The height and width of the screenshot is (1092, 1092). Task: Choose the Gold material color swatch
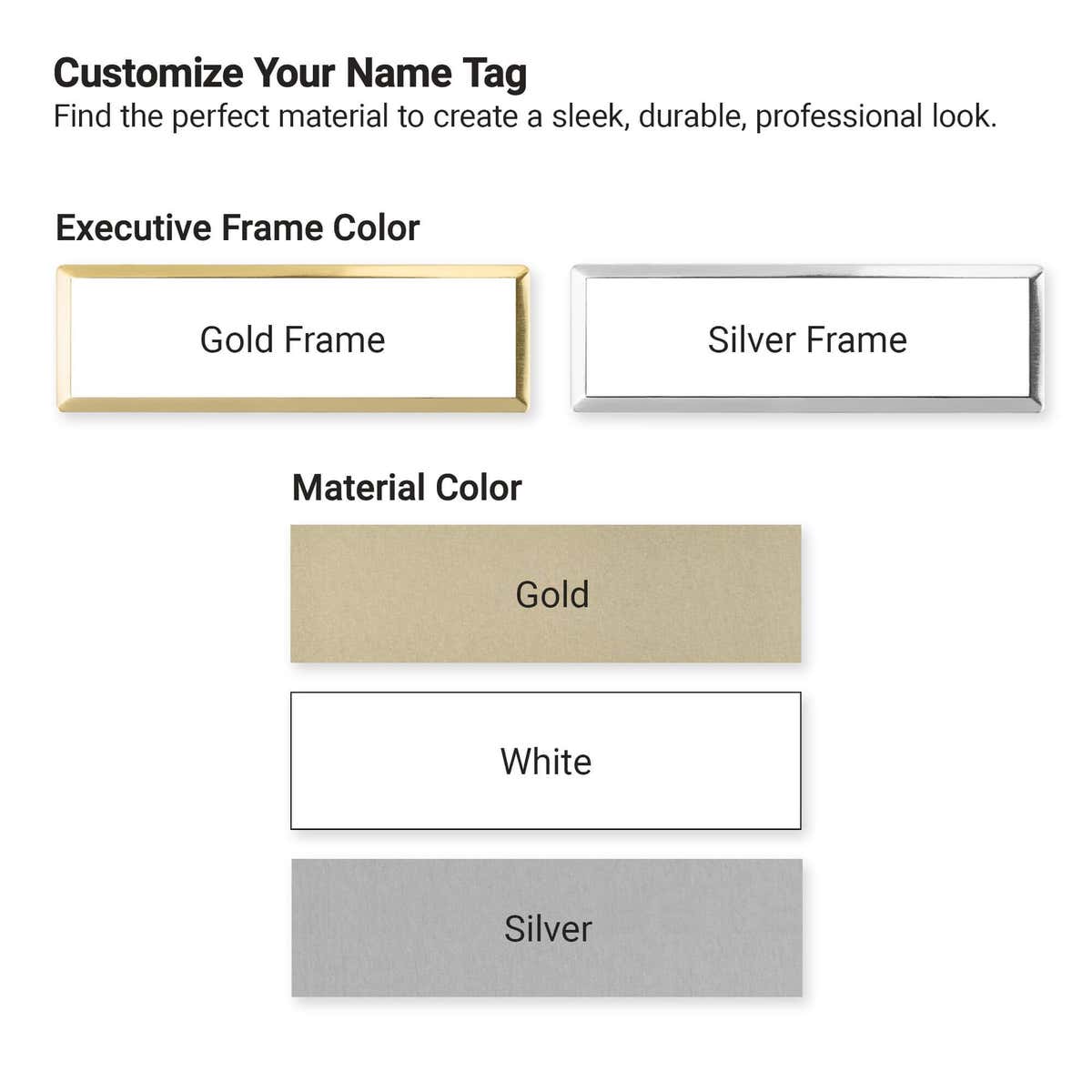pyautogui.click(x=546, y=593)
